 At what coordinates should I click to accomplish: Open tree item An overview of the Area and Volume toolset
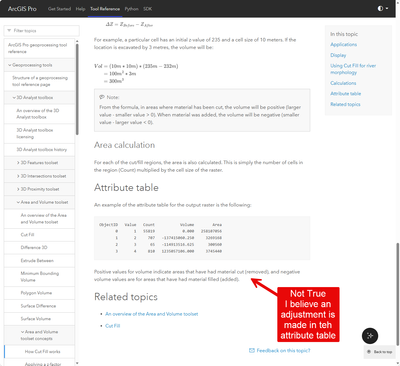(39, 218)
